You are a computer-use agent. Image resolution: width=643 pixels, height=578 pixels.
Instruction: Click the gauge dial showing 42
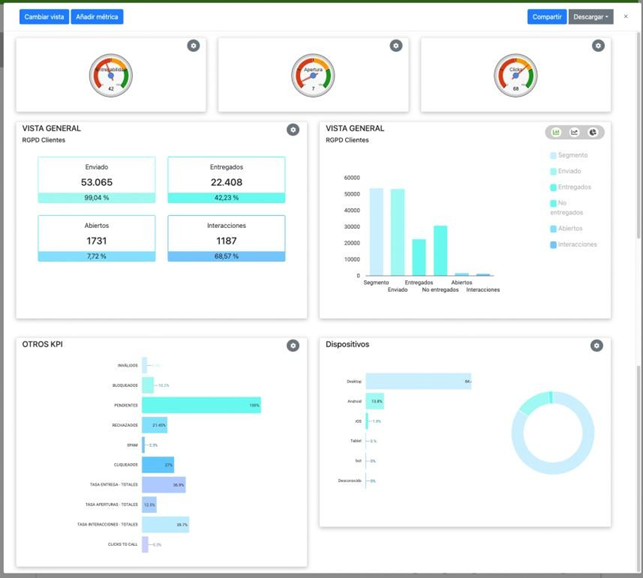coord(111,75)
